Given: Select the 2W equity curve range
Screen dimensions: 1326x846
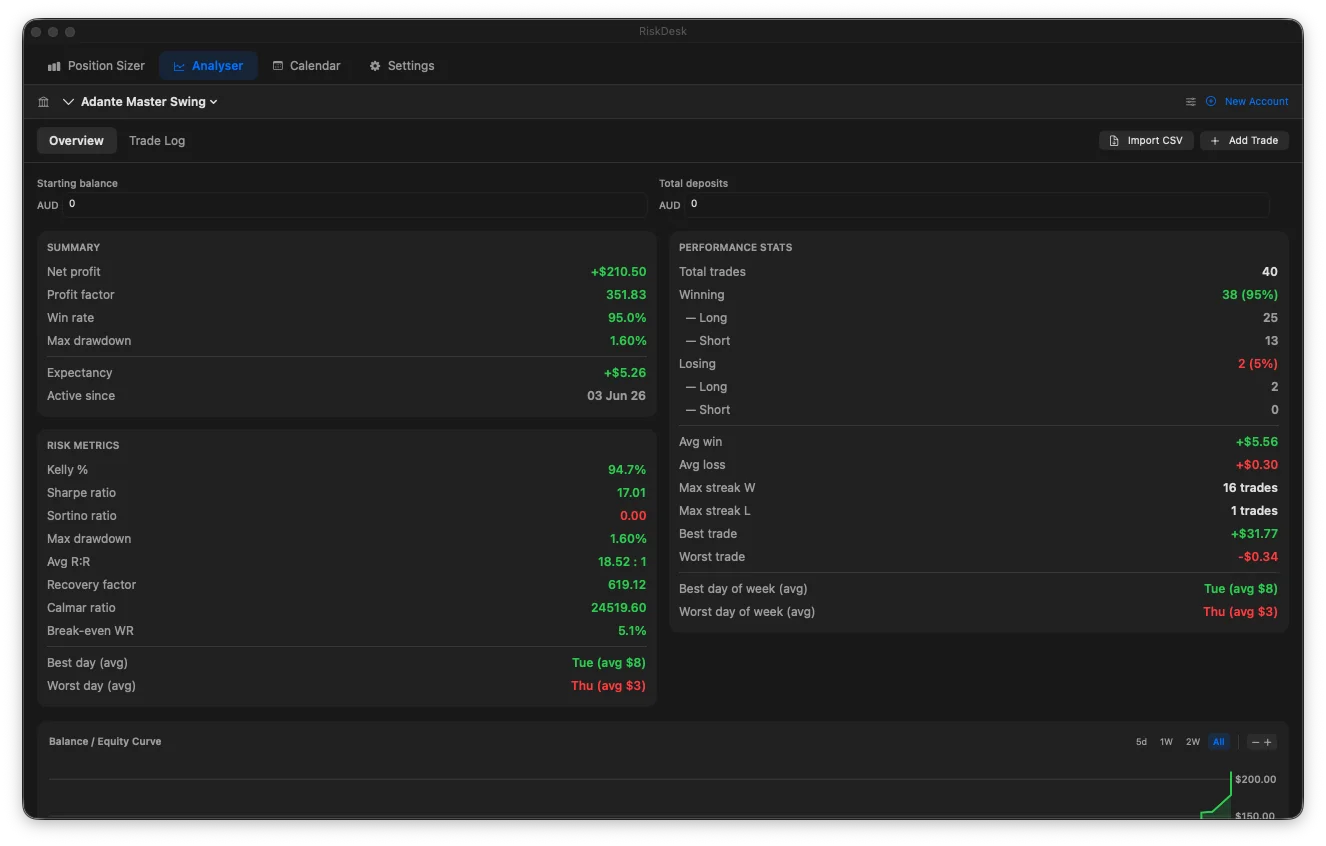Looking at the screenshot, I should pos(1192,742).
